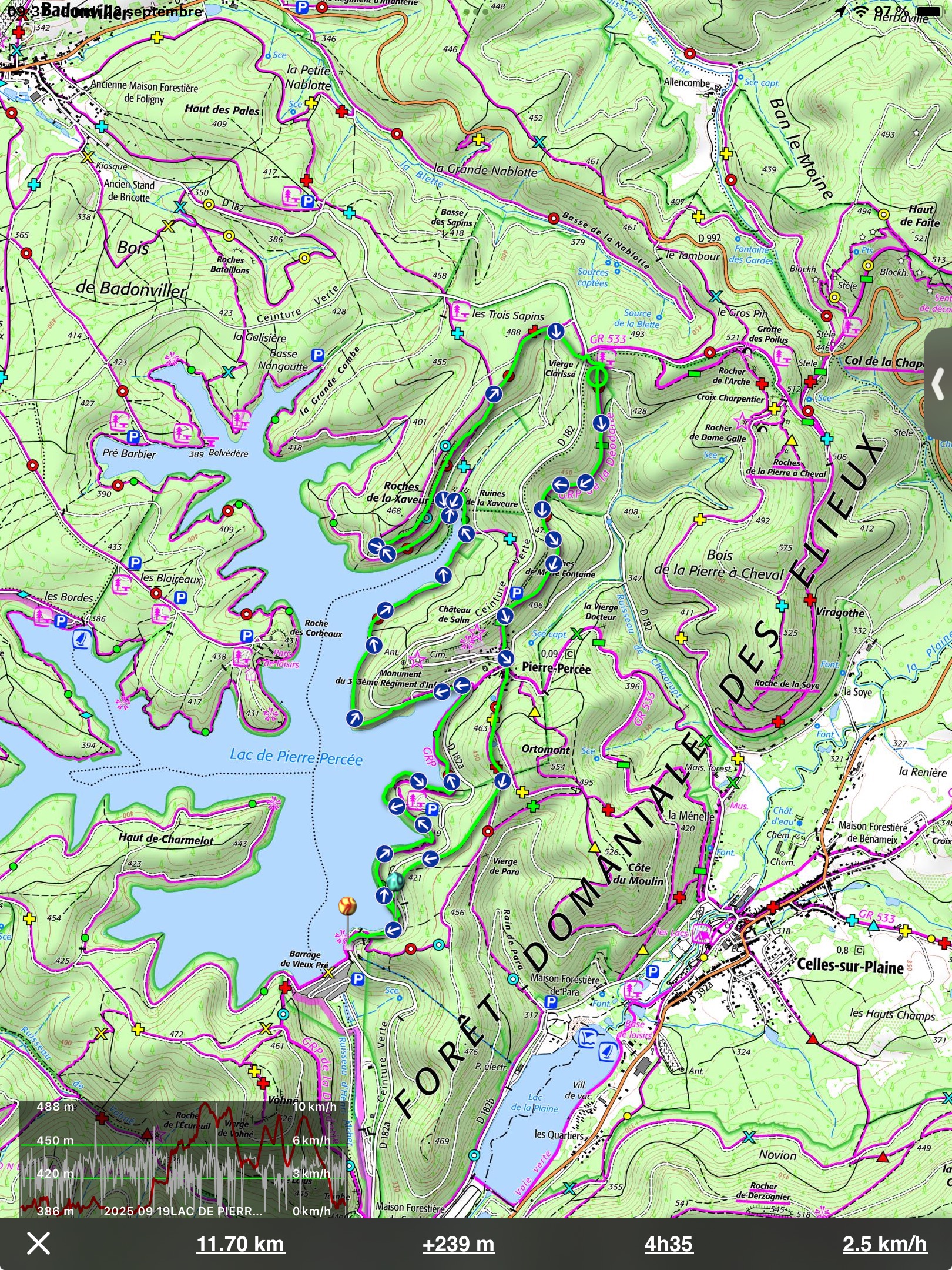Tap the Lac de Pierre Percée label
952x1270 pixels.
point(296,756)
